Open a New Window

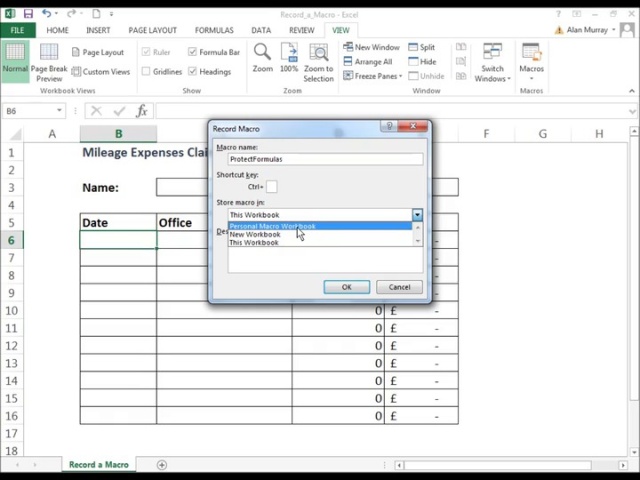(370, 47)
